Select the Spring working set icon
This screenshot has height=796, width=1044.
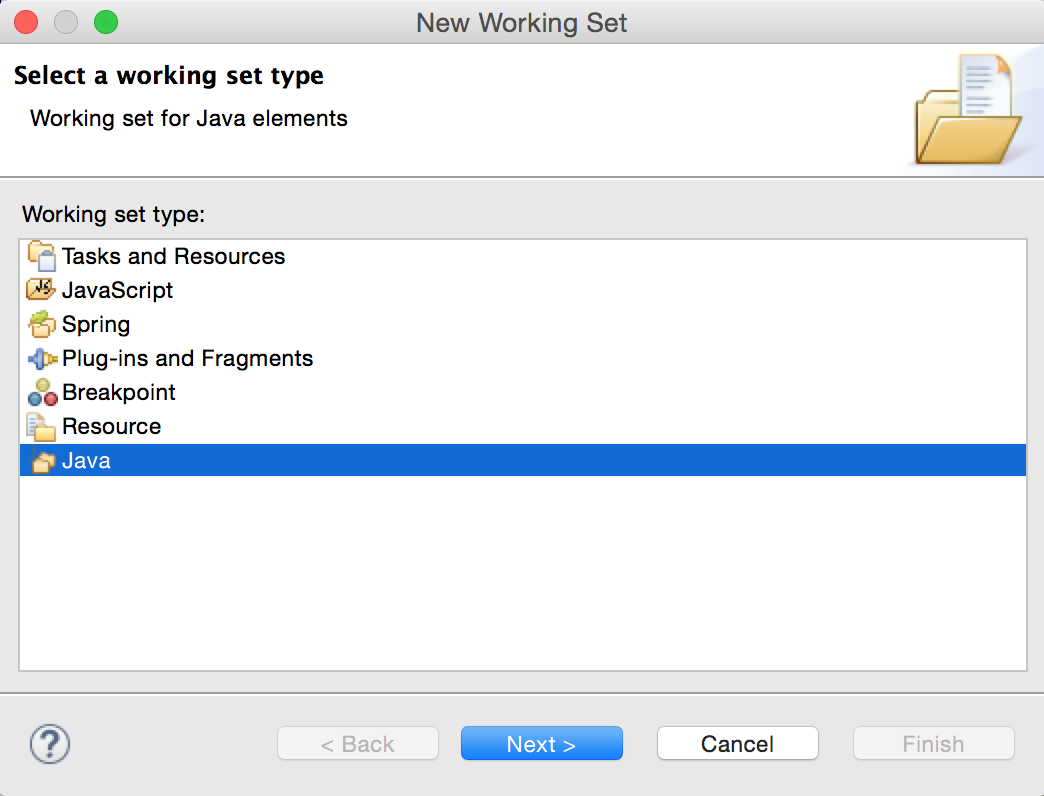(40, 324)
